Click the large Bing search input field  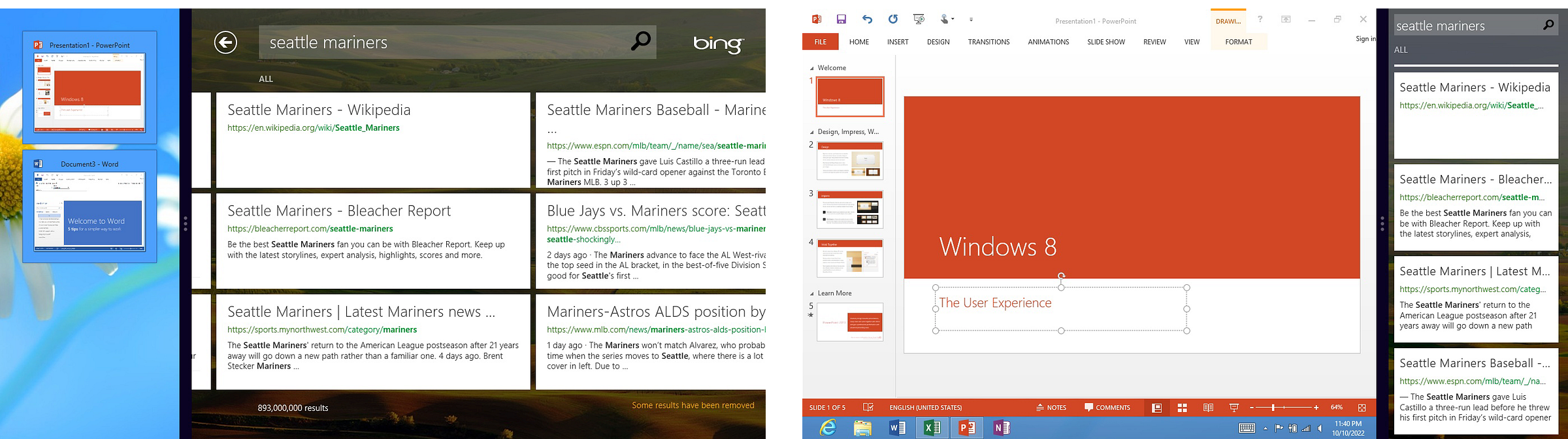(457, 42)
